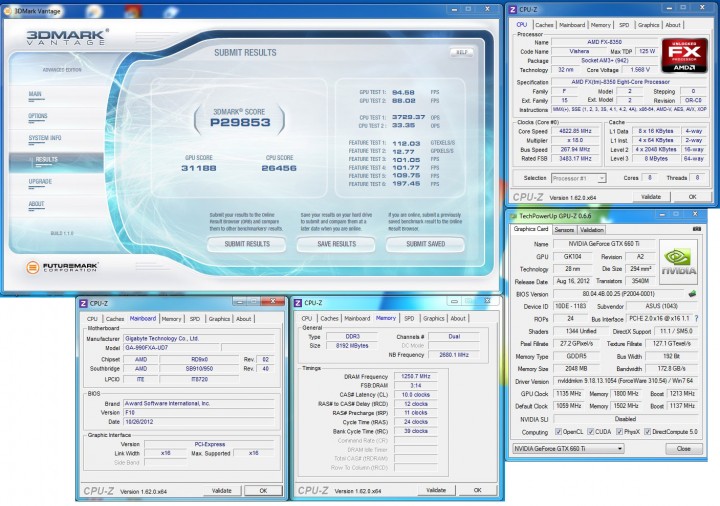720x506 pixels.
Task: Open the Processor #1 selection dropdown
Action: (x=579, y=178)
